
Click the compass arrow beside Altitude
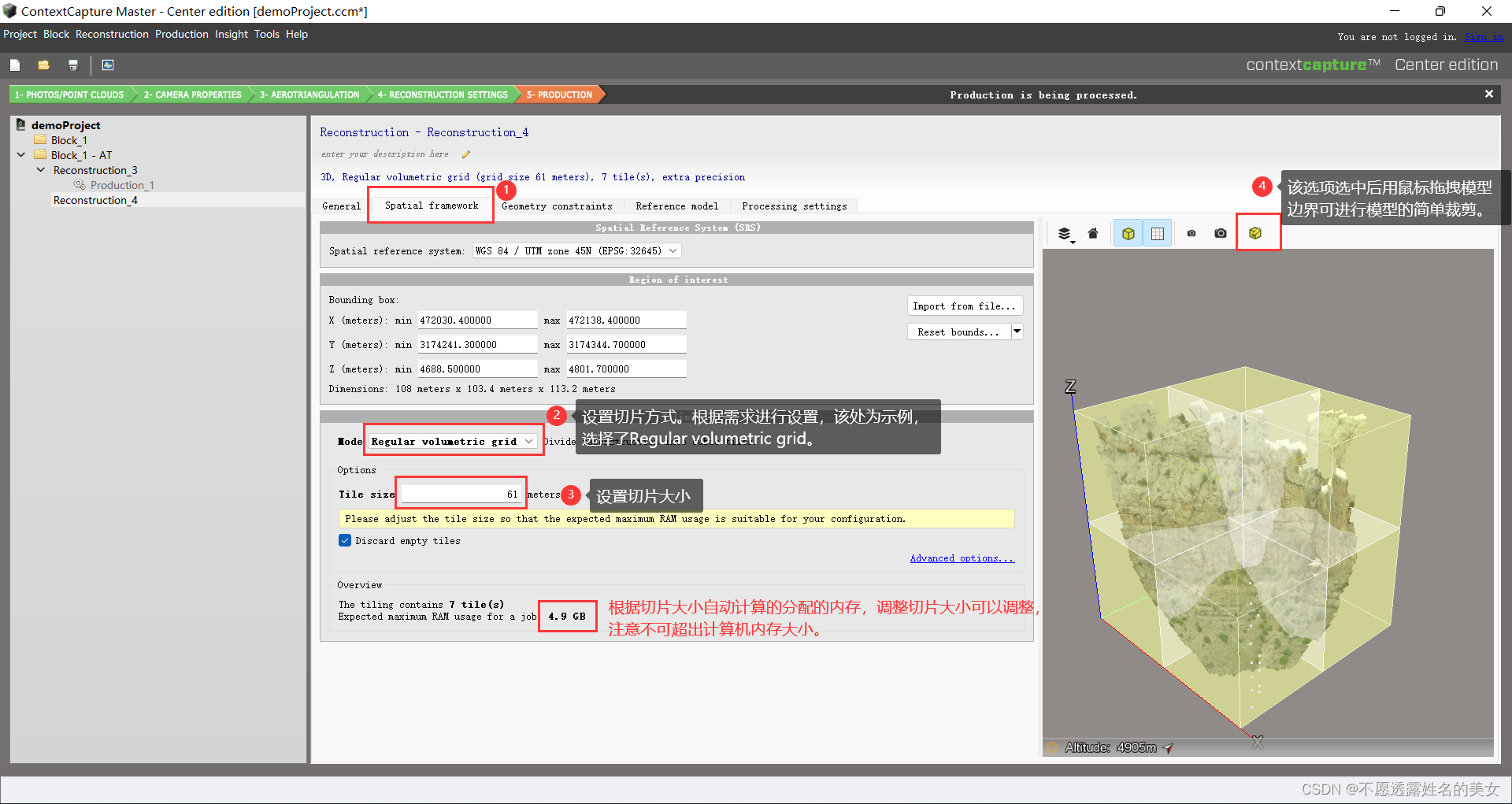(x=1168, y=748)
